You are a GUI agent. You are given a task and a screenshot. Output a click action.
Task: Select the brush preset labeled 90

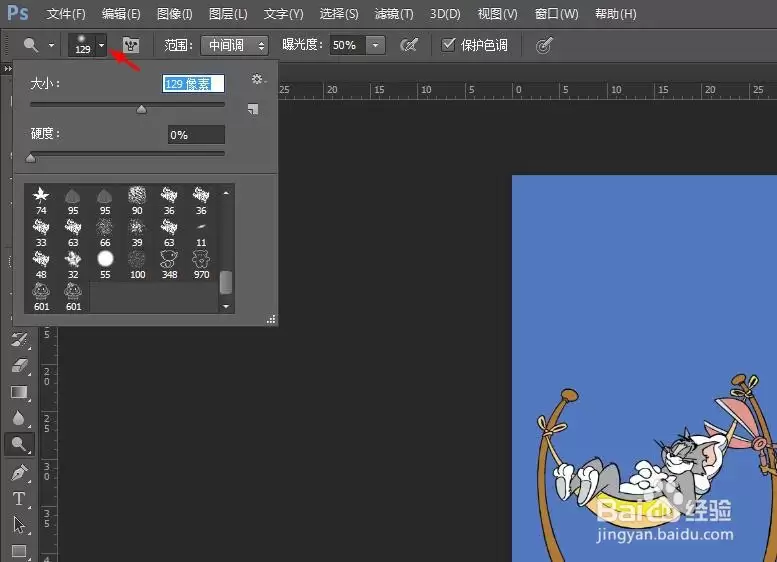[x=137, y=201]
